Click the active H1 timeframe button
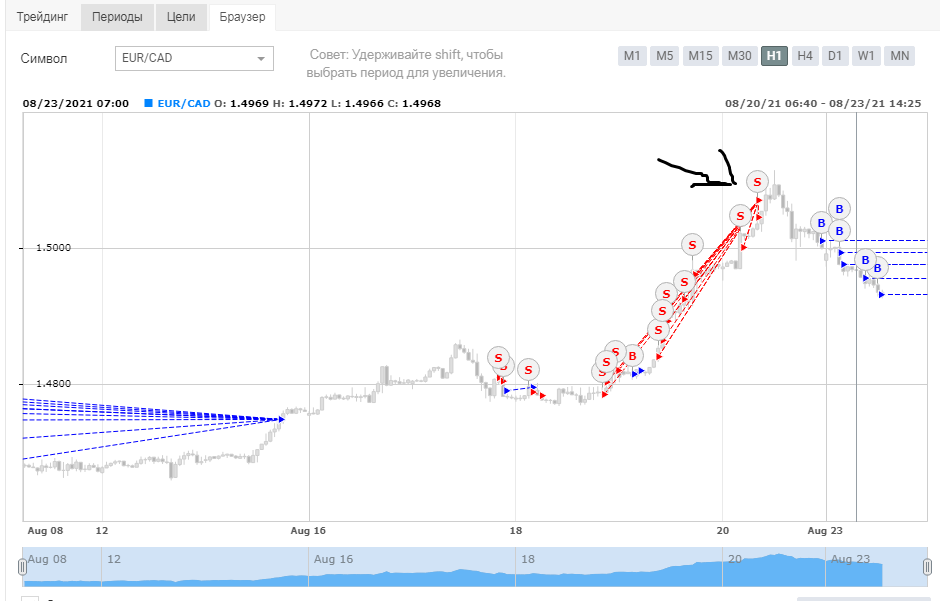 [x=774, y=56]
